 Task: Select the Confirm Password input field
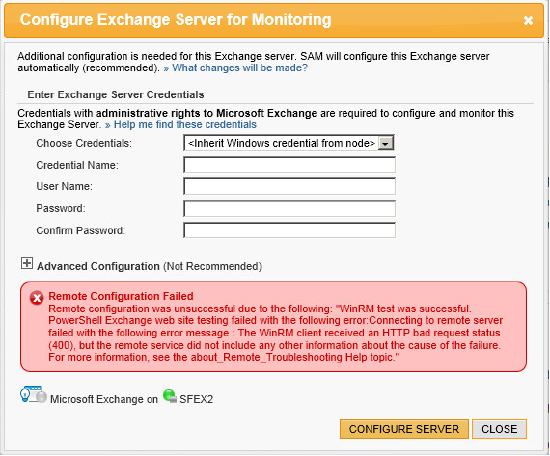click(289, 230)
